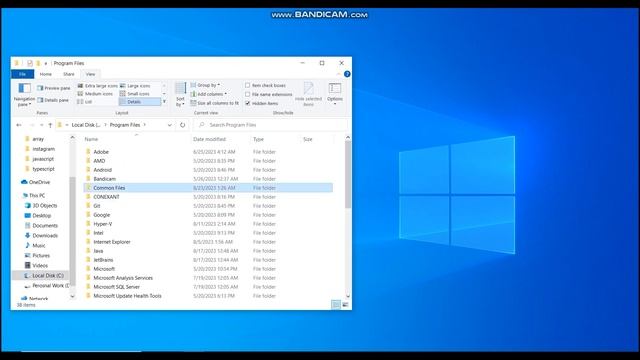Expand the layout gallery more arrow

[x=164, y=102]
